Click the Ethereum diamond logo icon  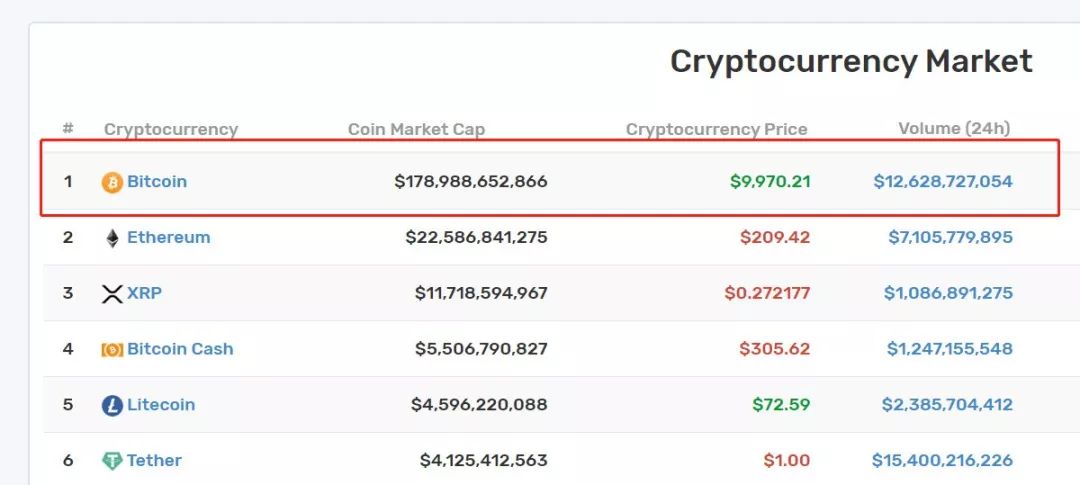point(112,238)
